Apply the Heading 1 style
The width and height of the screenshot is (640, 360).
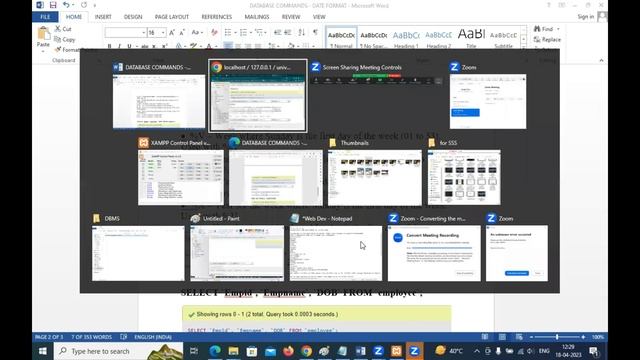coord(406,38)
